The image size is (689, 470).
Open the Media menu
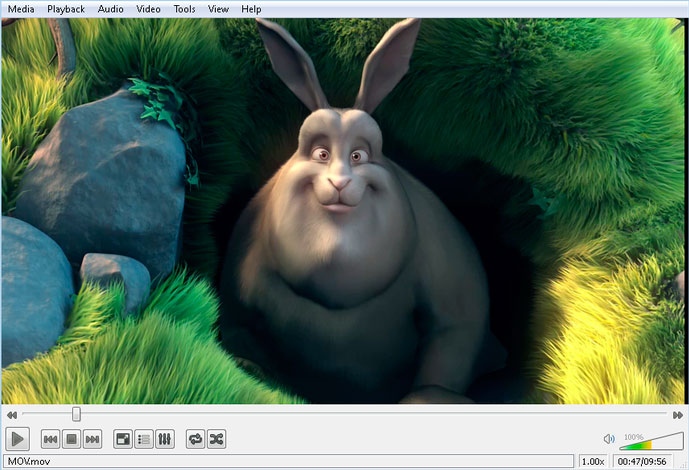pyautogui.click(x=21, y=9)
